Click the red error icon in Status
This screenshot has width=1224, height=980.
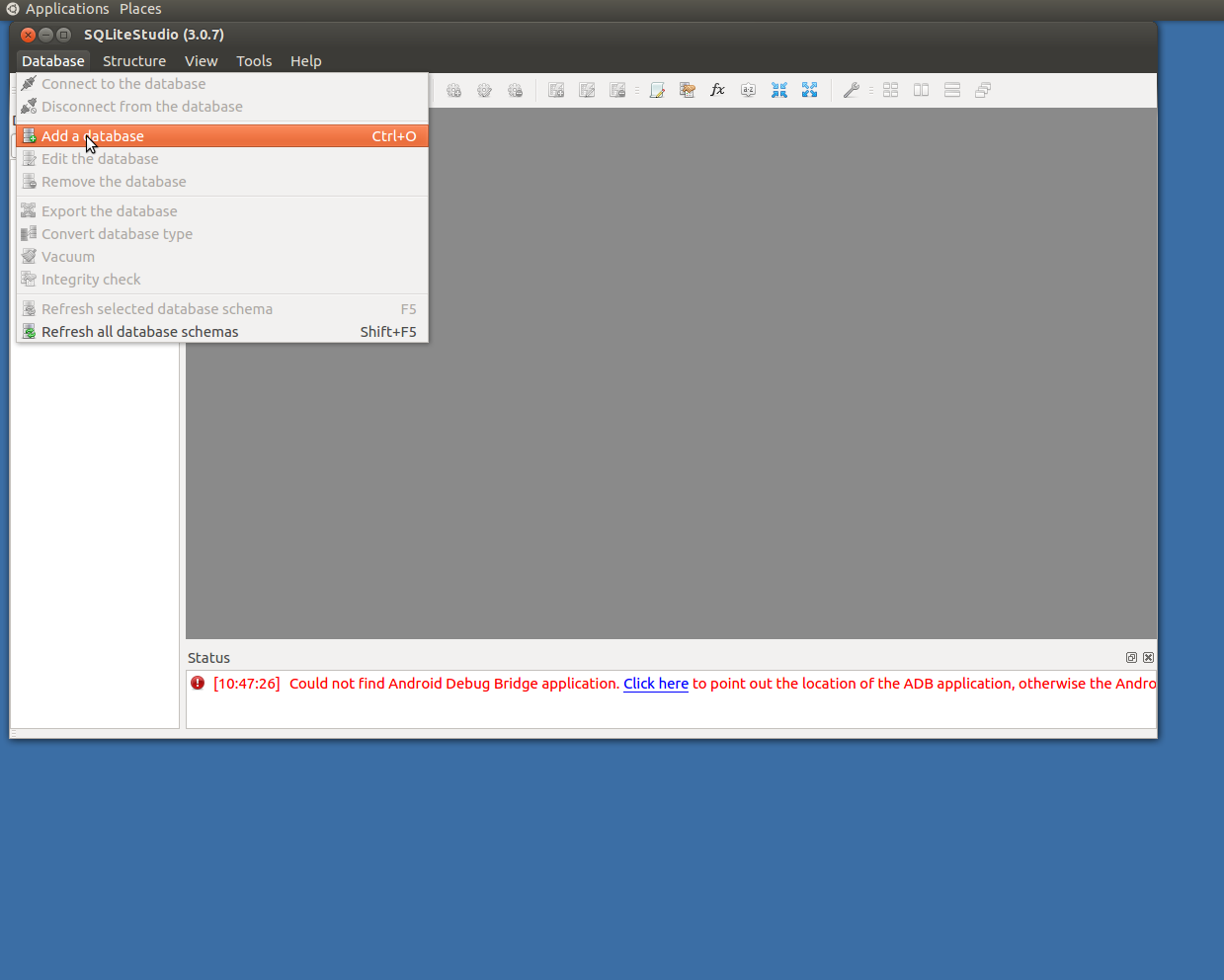coord(198,683)
